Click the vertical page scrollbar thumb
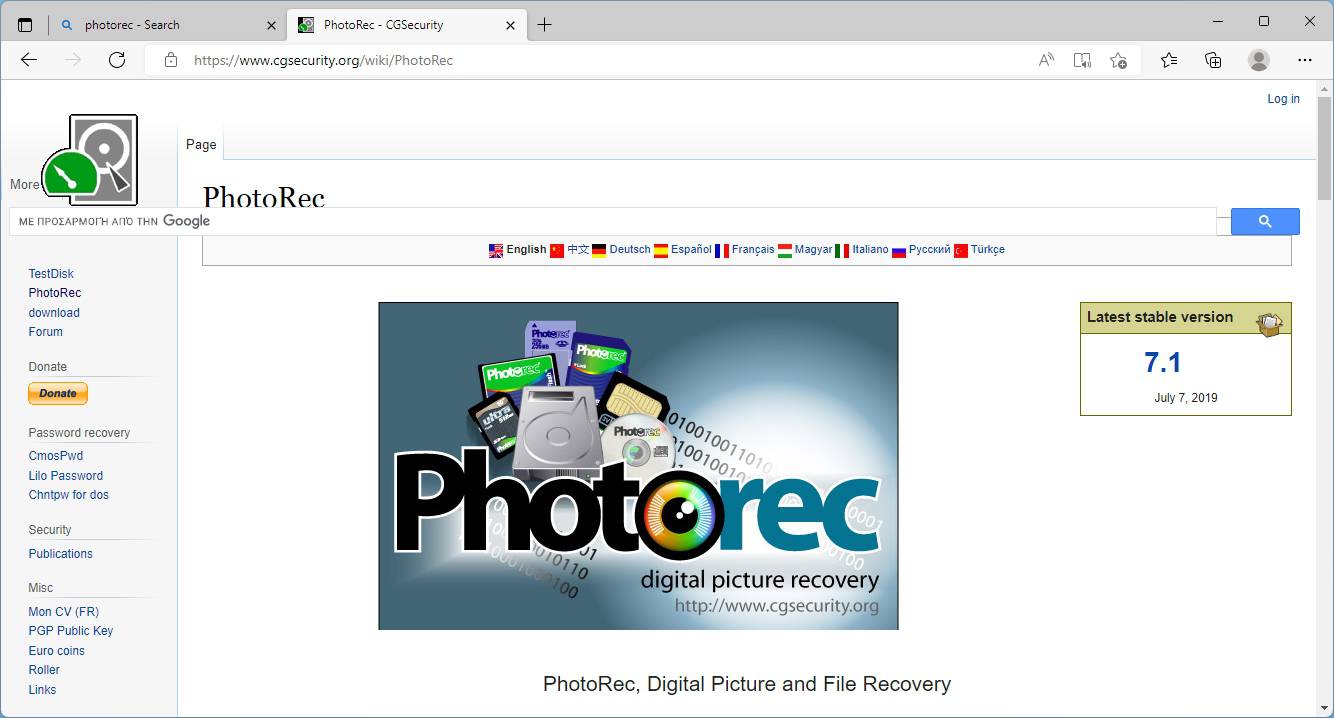Viewport: 1334px width, 718px height. point(1324,148)
